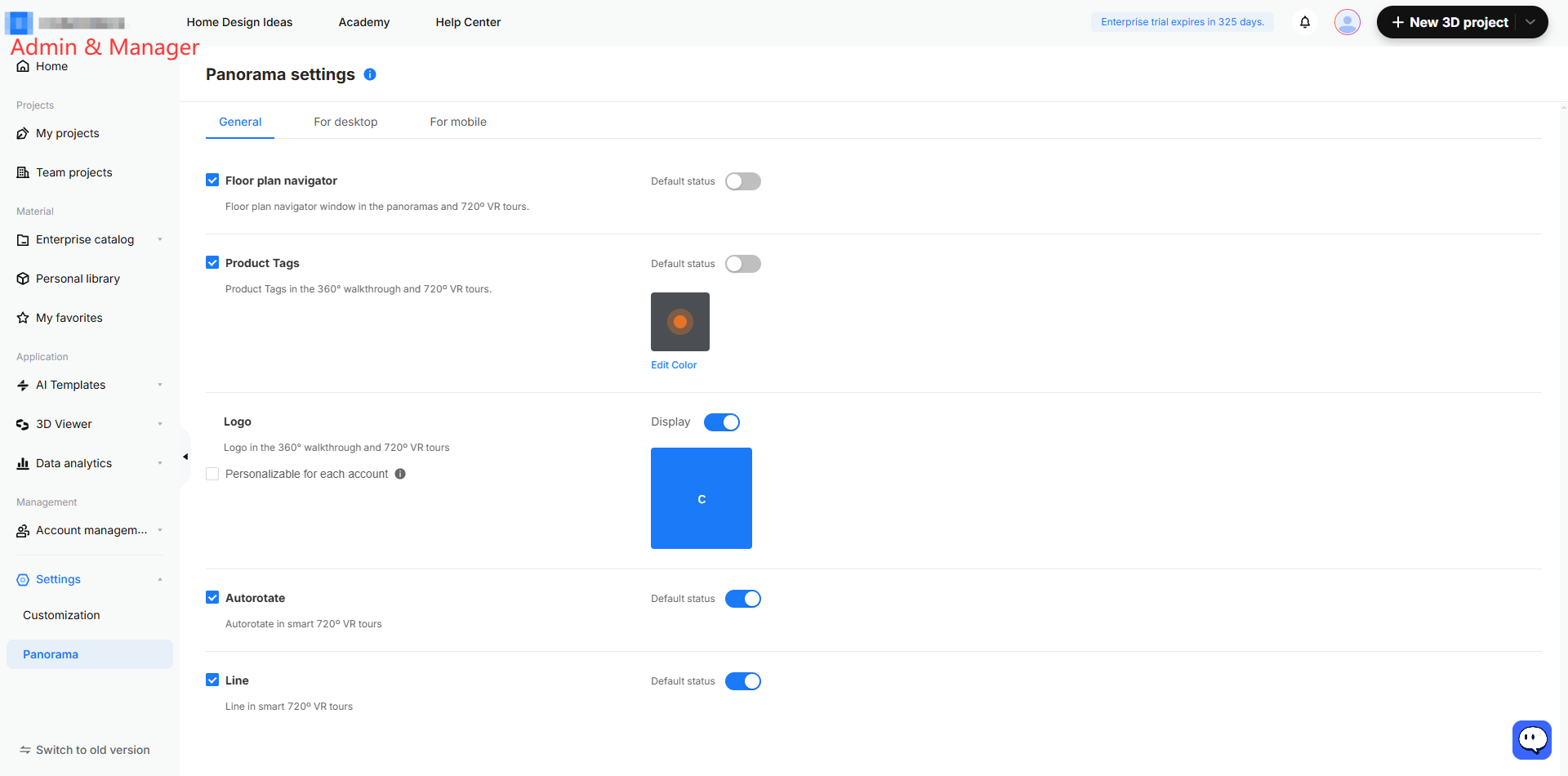Click the My projects pen icon
This screenshot has width=1568, height=776.
tap(23, 134)
